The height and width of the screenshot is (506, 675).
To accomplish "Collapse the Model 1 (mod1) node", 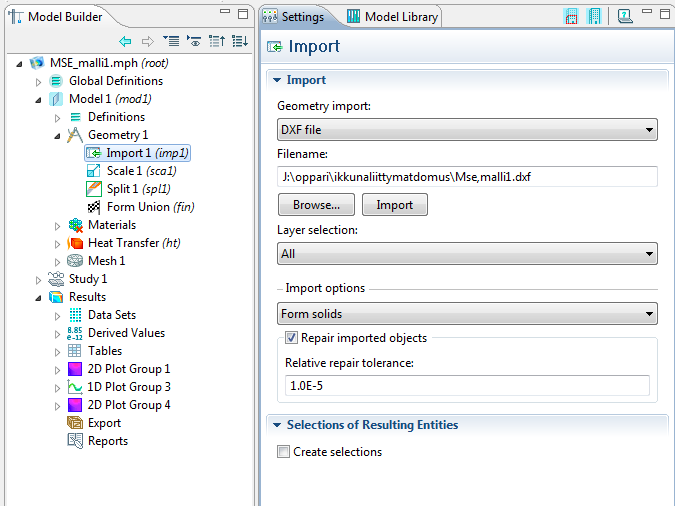I will pyautogui.click(x=38, y=100).
